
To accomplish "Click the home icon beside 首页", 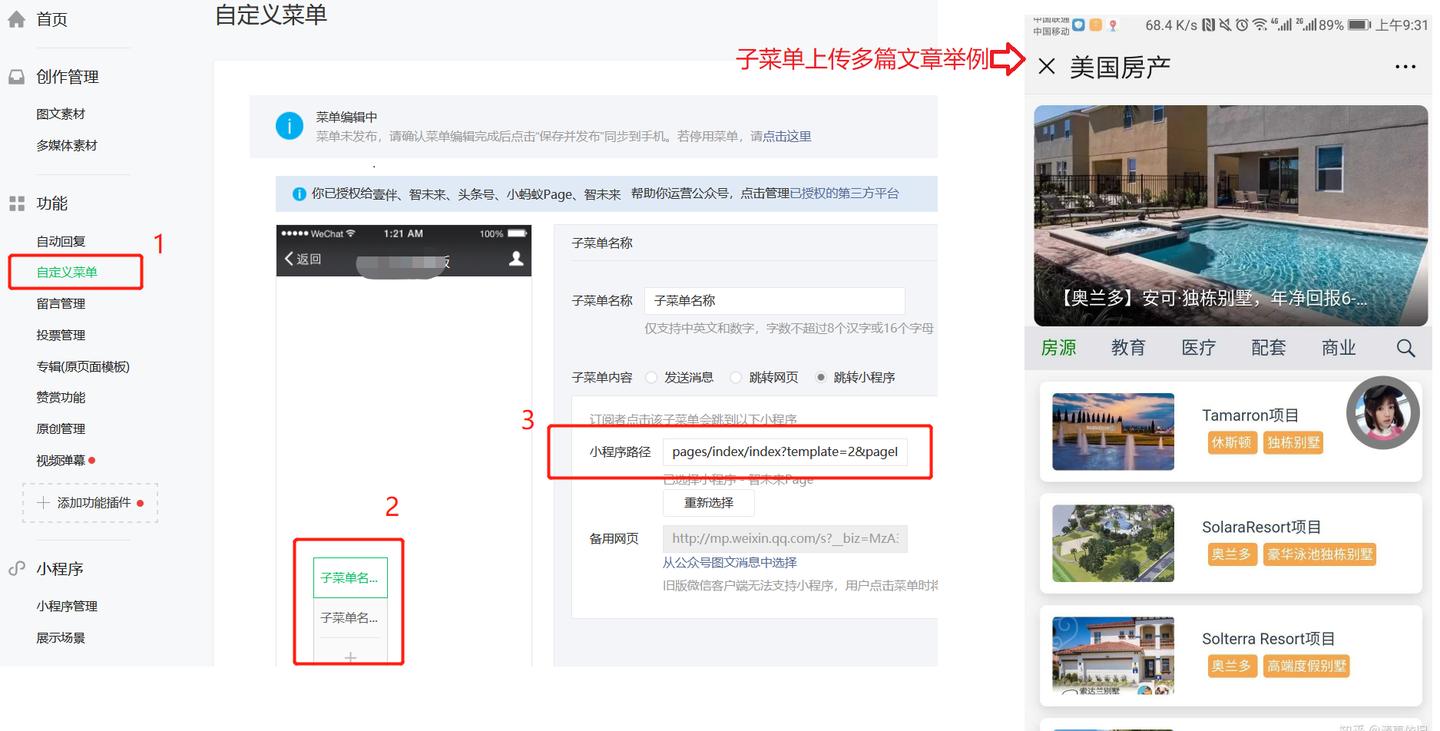I will coord(16,19).
